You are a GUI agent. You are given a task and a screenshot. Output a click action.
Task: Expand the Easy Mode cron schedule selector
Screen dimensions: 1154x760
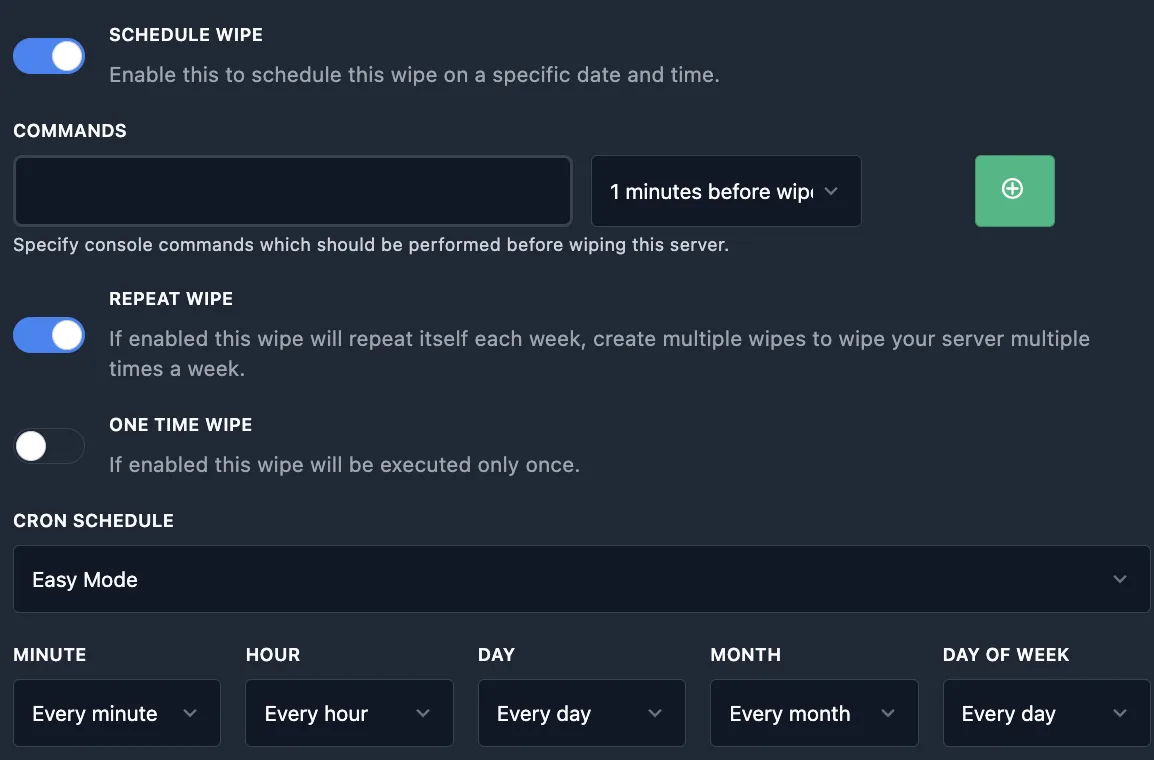[x=580, y=579]
